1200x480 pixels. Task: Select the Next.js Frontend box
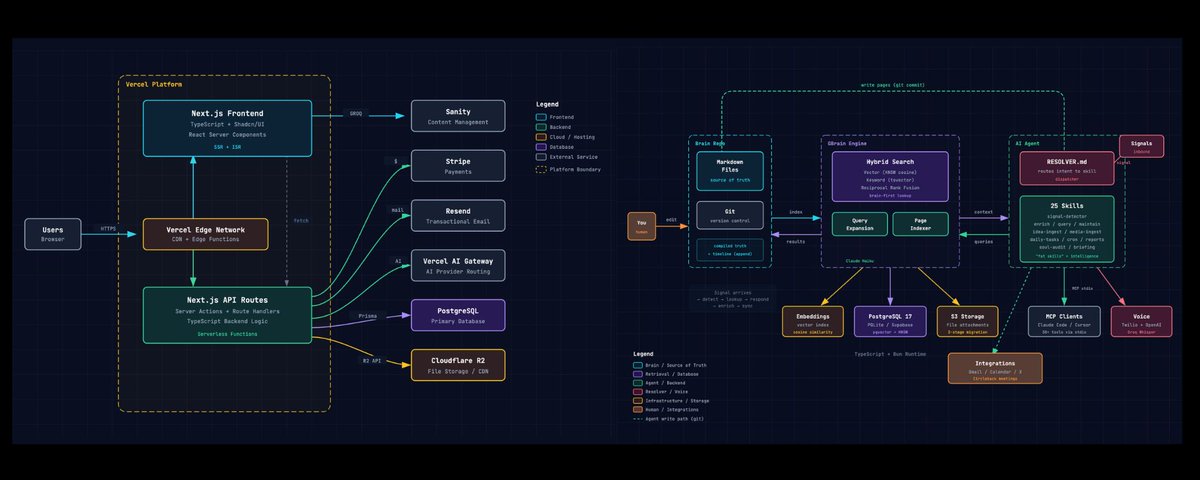227,128
